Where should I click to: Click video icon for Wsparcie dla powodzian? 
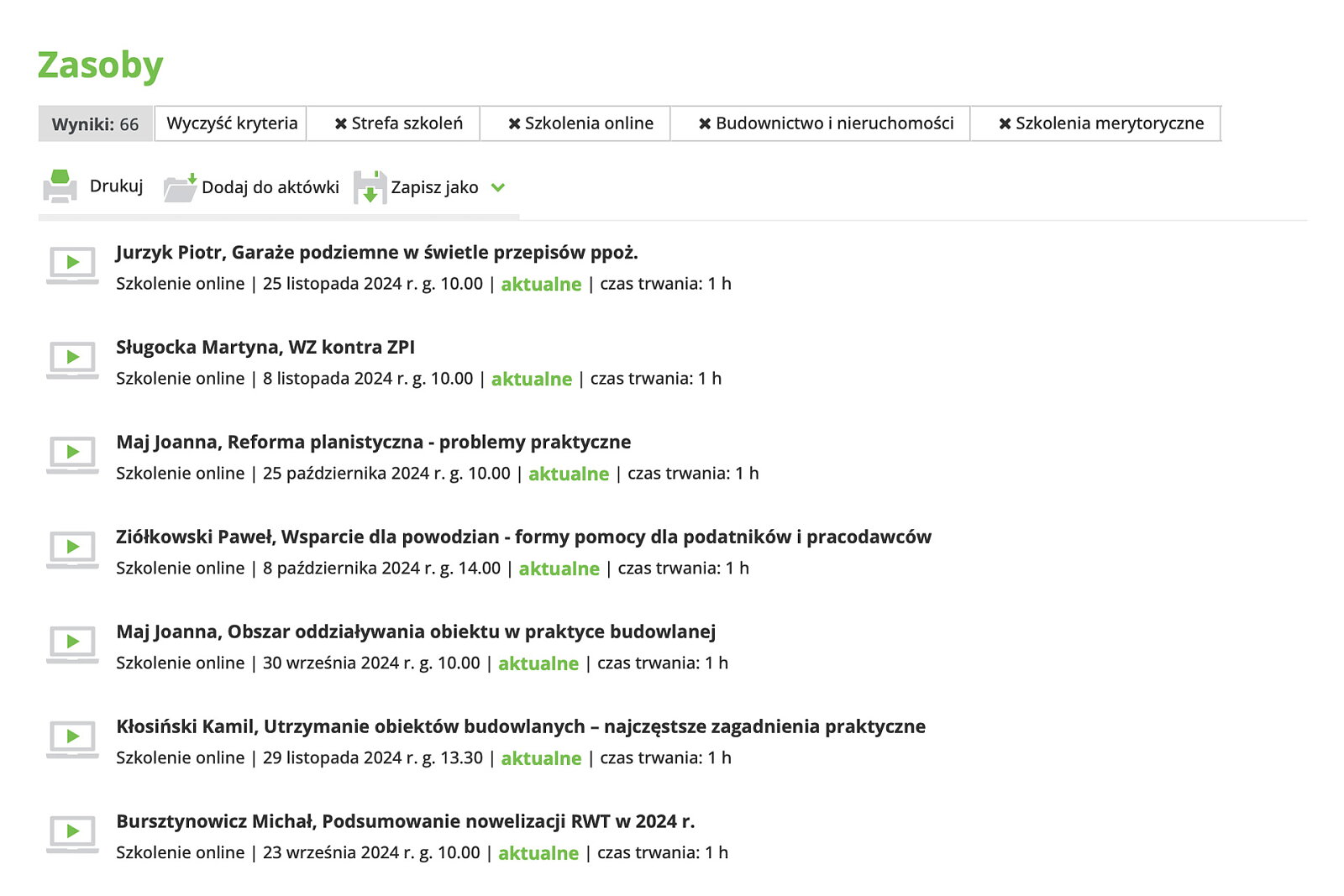click(72, 550)
